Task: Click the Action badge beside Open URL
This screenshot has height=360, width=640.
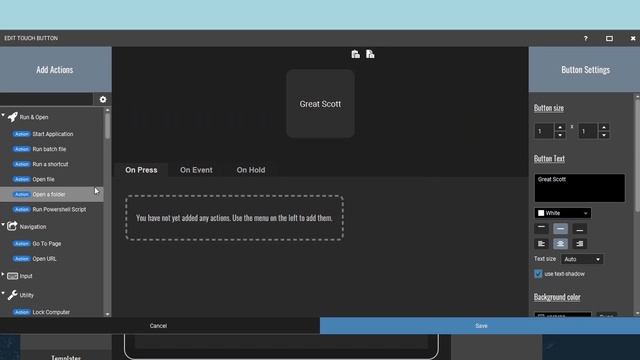Action: pos(21,259)
